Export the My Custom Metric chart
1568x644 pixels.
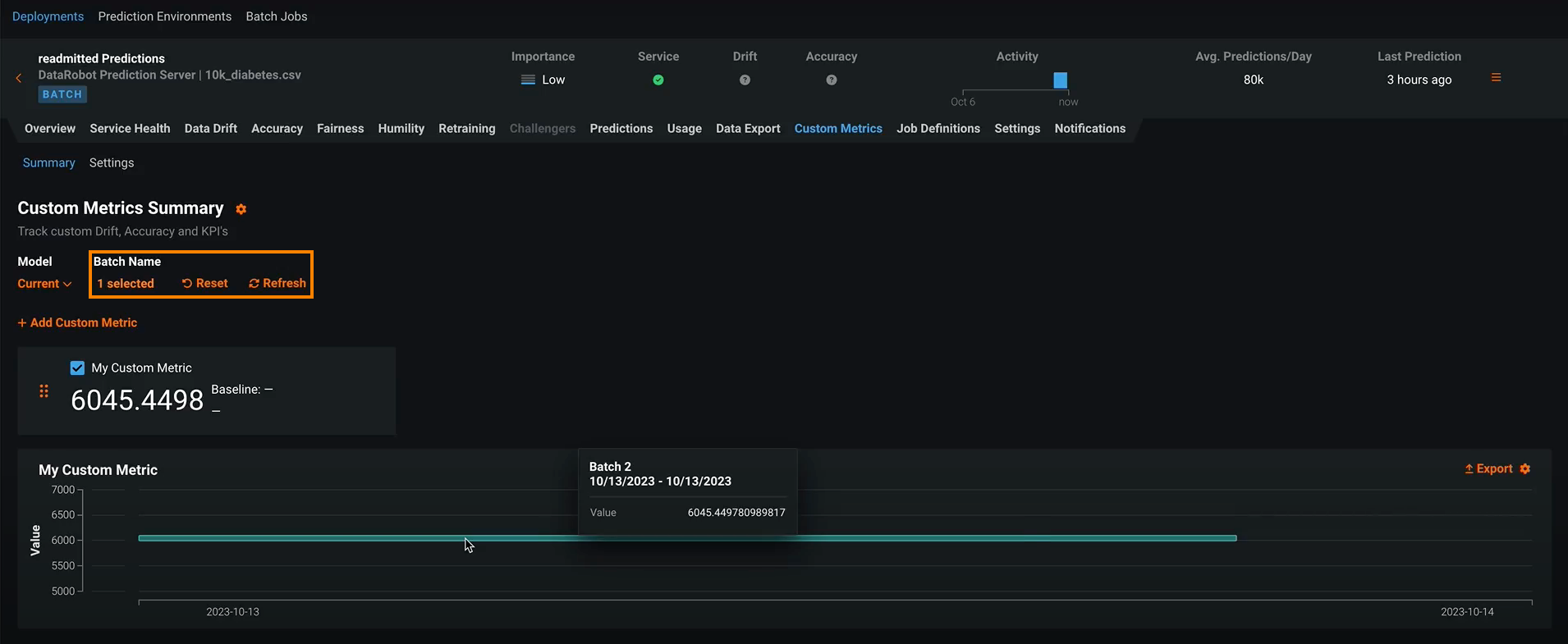1488,469
